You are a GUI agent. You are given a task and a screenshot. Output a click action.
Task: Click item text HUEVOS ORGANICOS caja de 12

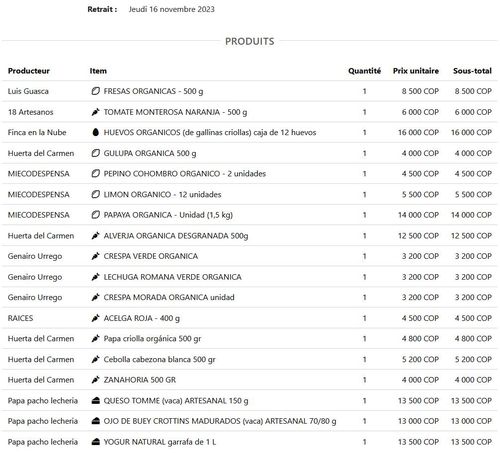(x=210, y=132)
